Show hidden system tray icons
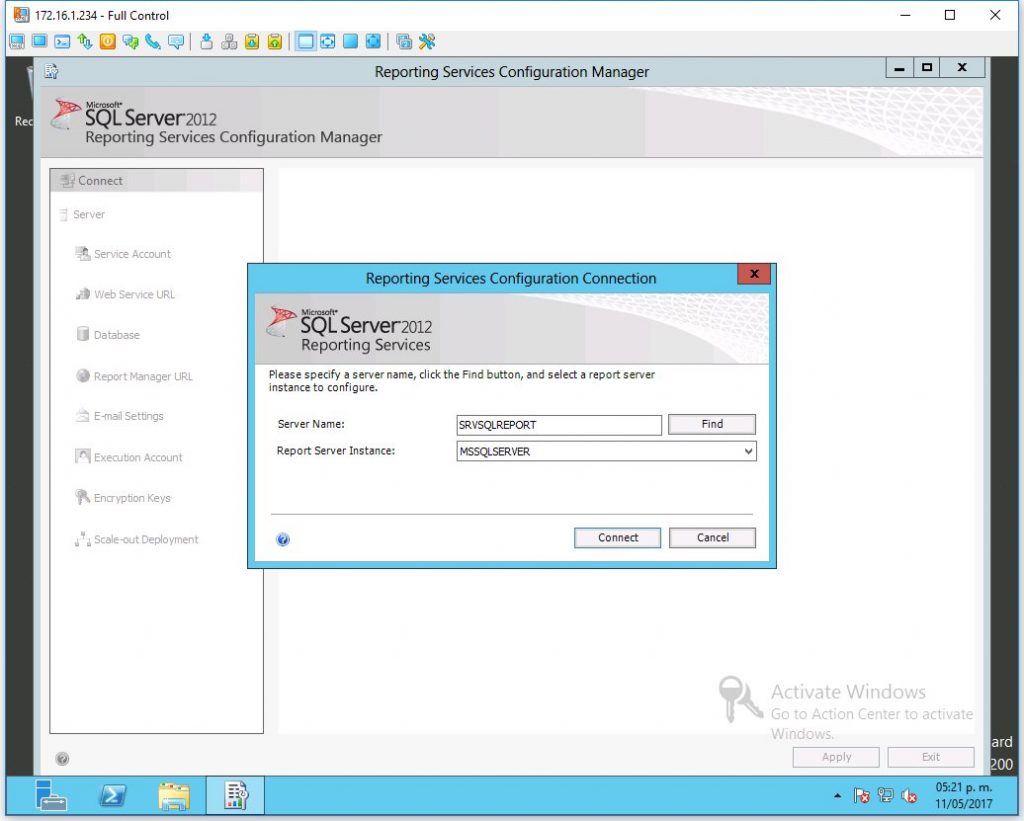Image resolution: width=1024 pixels, height=821 pixels. point(838,796)
